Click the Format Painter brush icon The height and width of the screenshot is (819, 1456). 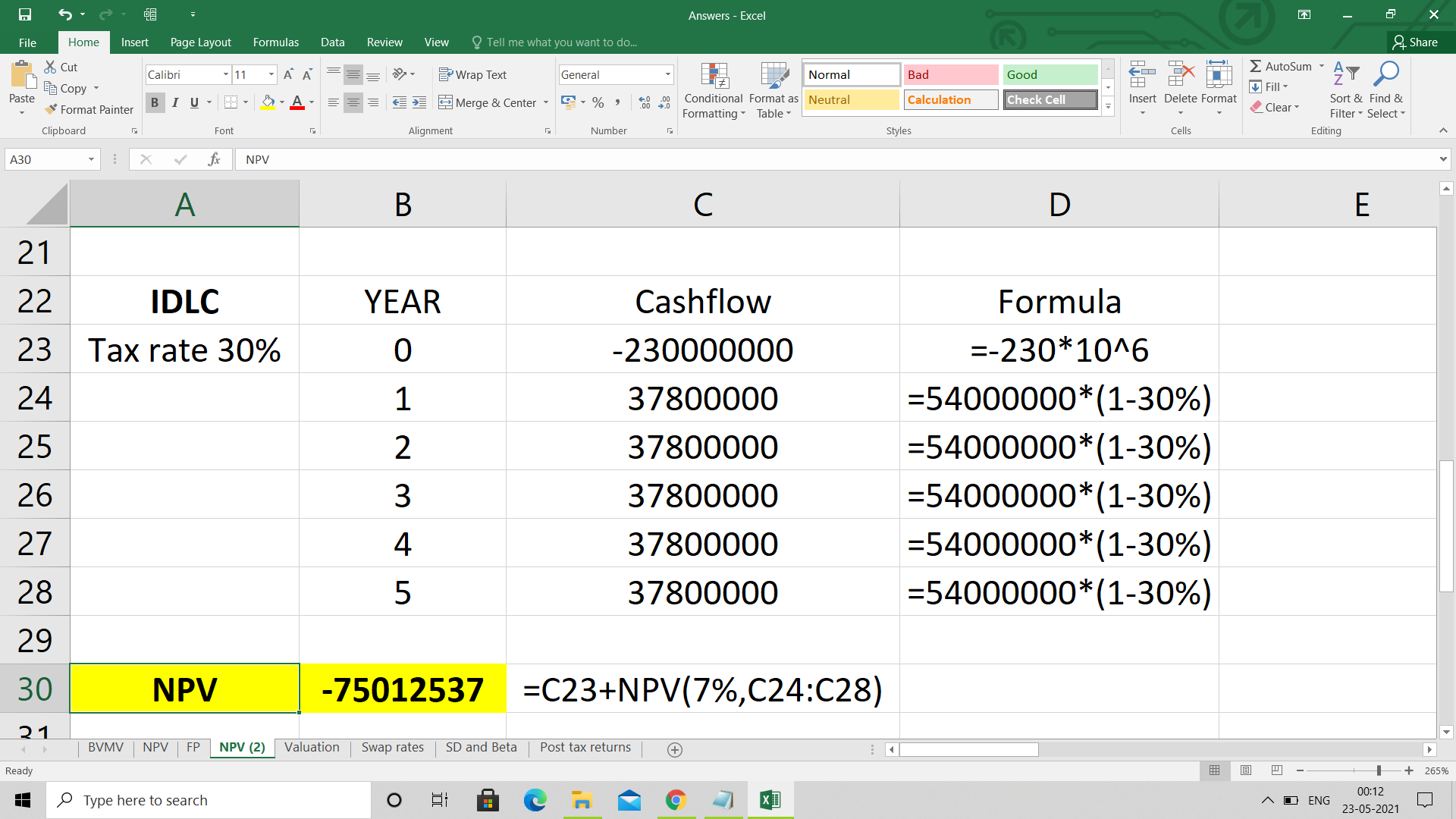[x=51, y=109]
